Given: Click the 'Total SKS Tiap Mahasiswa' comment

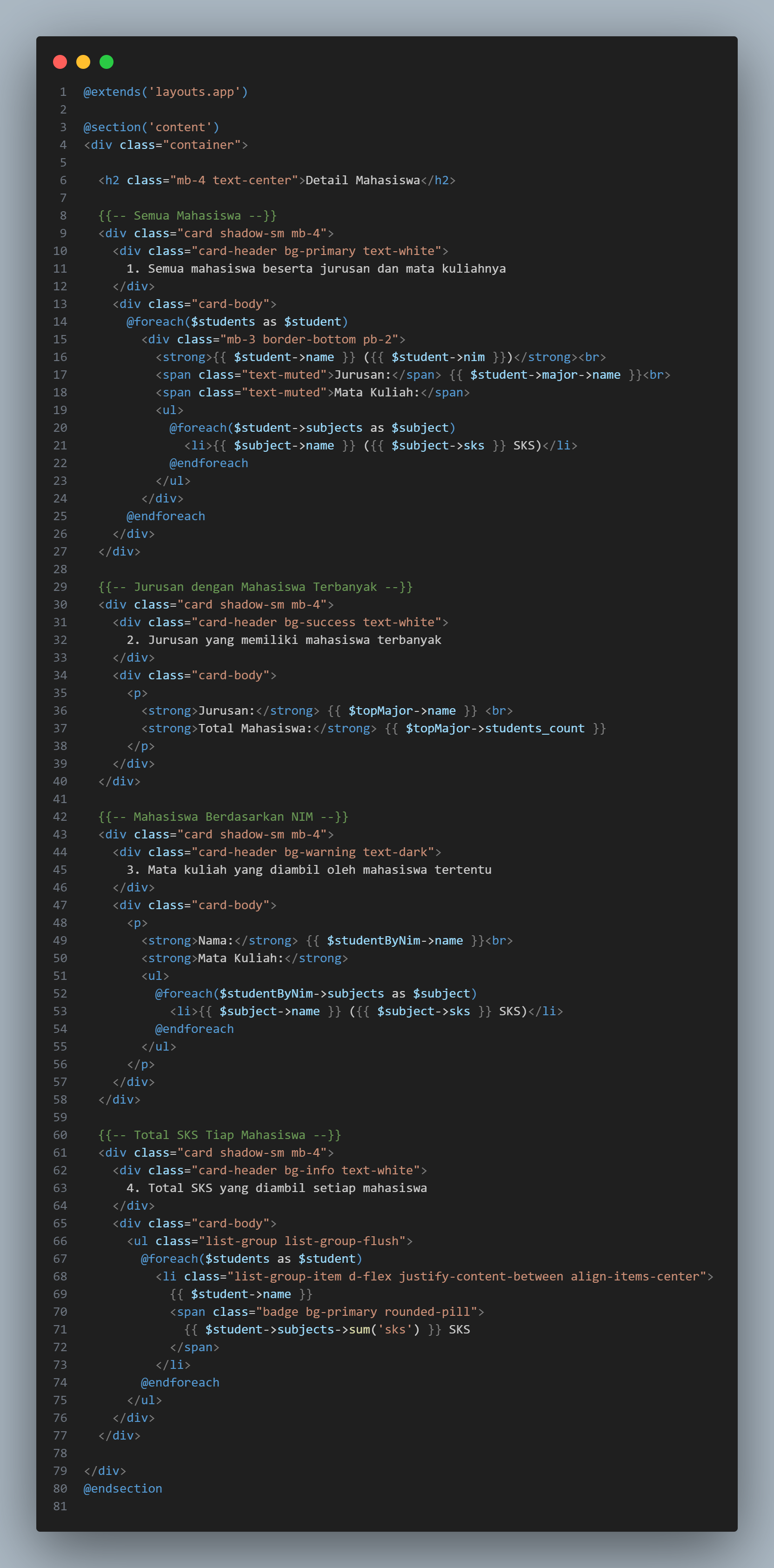Looking at the screenshot, I should coord(219,1135).
